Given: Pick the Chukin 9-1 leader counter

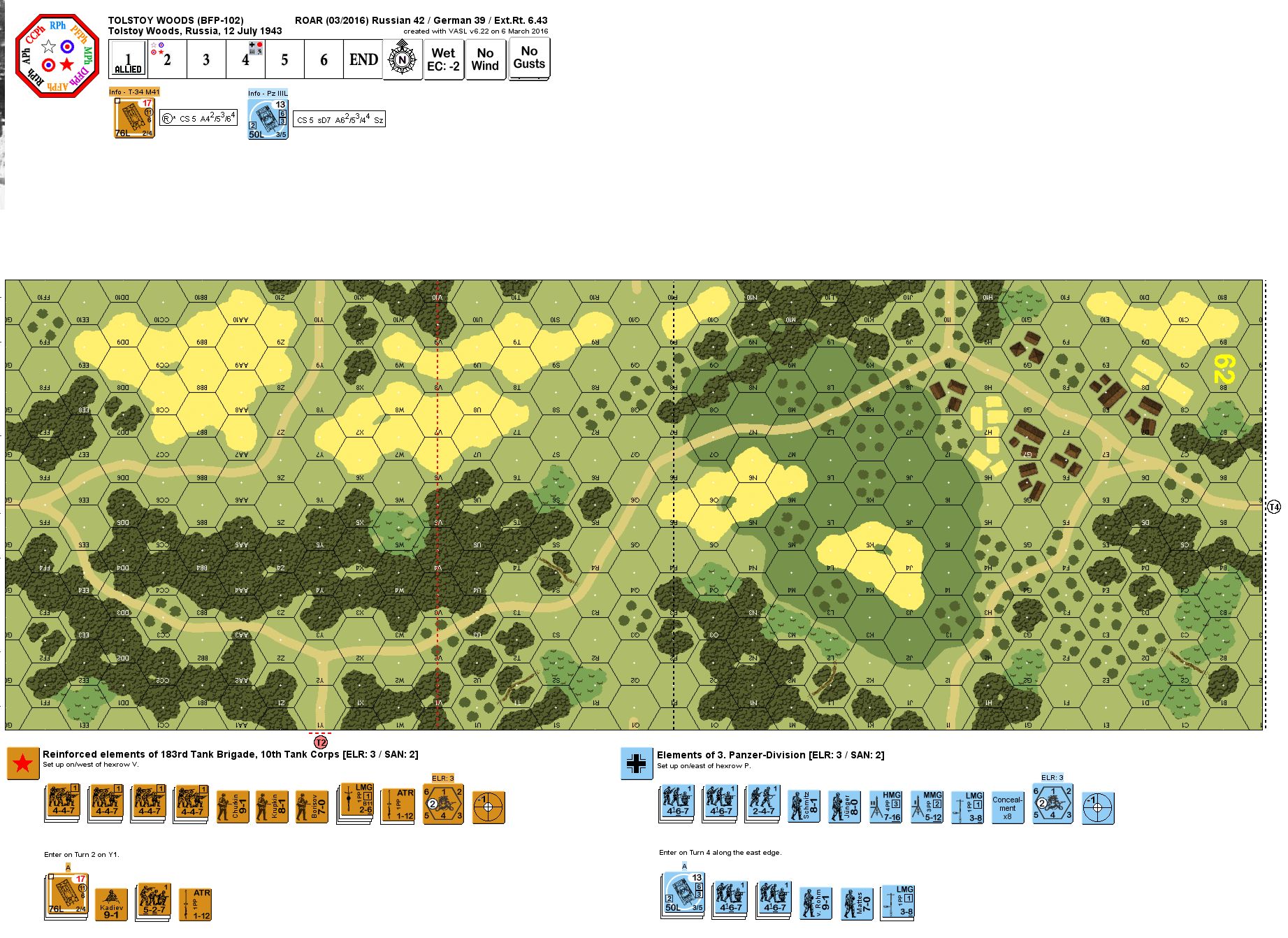Looking at the screenshot, I should pyautogui.click(x=233, y=807).
